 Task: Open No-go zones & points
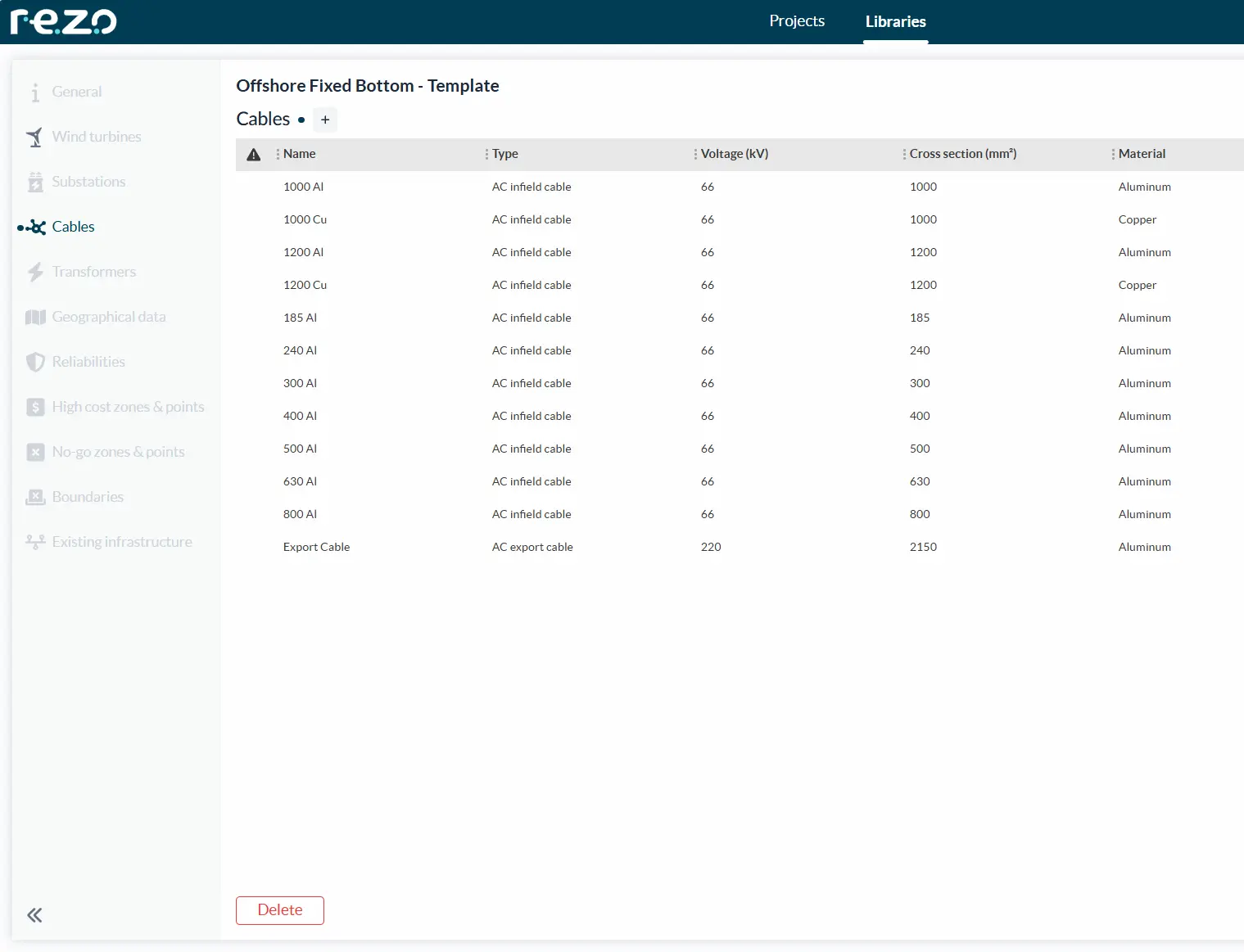pos(118,451)
